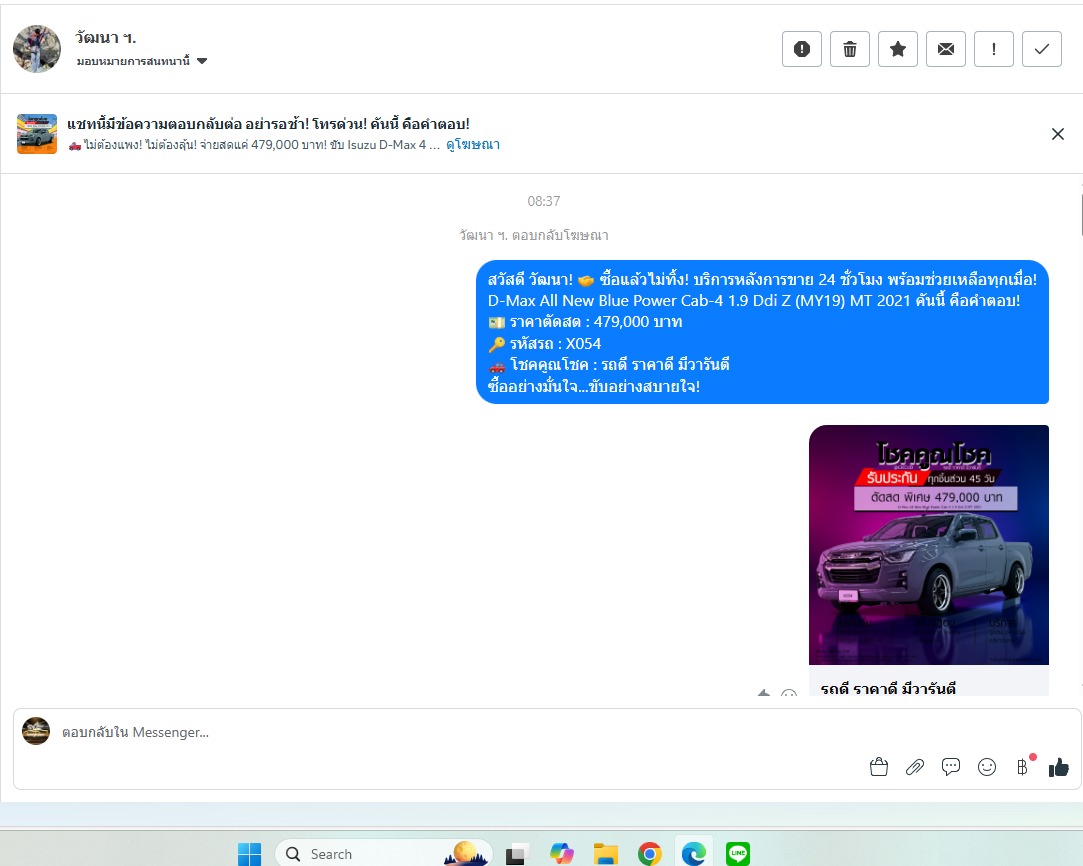Open ad thumbnail in top banner
Screen dimensions: 1083x866
click(37, 134)
